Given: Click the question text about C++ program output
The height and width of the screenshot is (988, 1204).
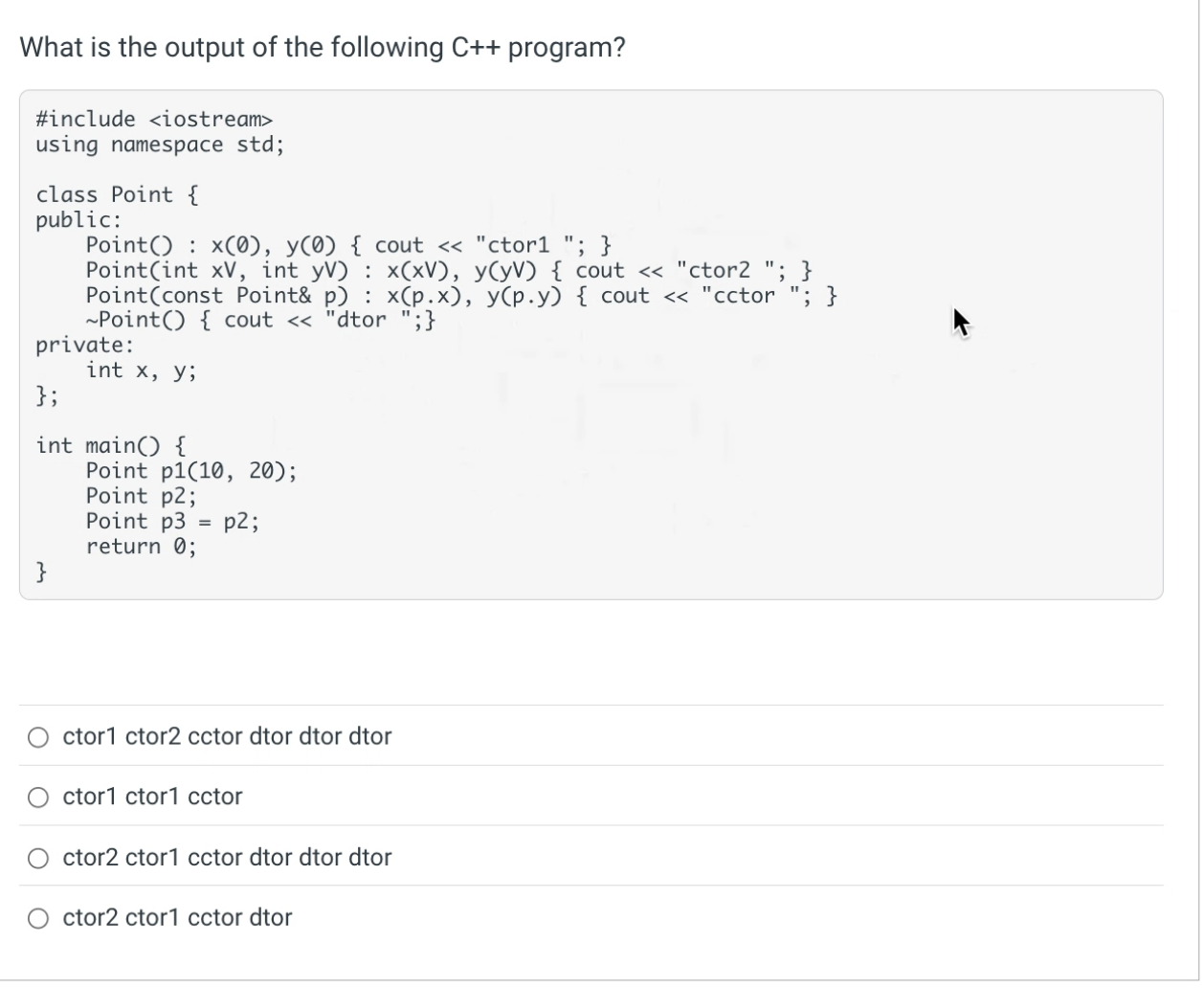Looking at the screenshot, I should point(321,46).
